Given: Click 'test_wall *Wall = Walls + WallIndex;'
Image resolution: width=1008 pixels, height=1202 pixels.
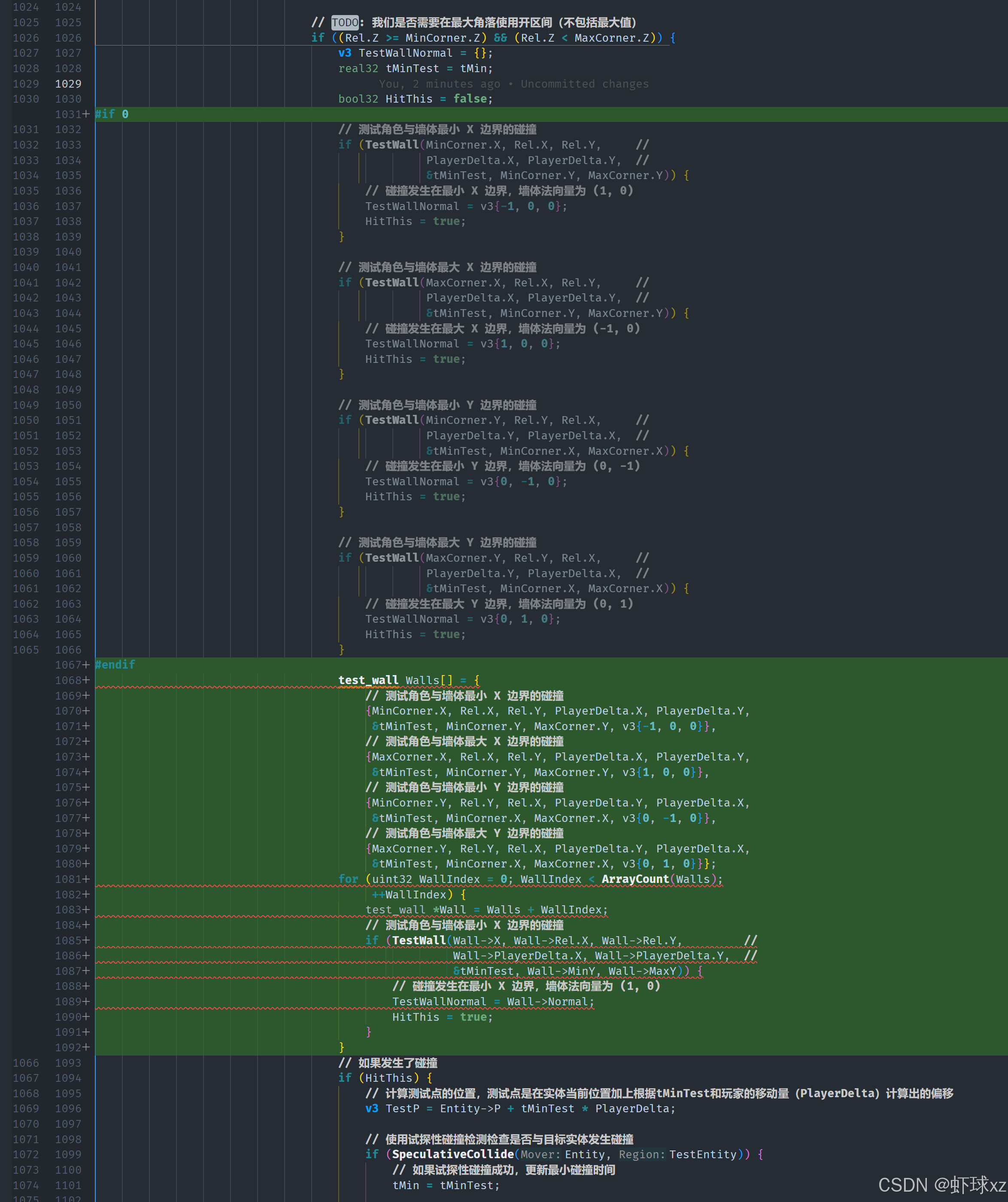Looking at the screenshot, I should 487,910.
